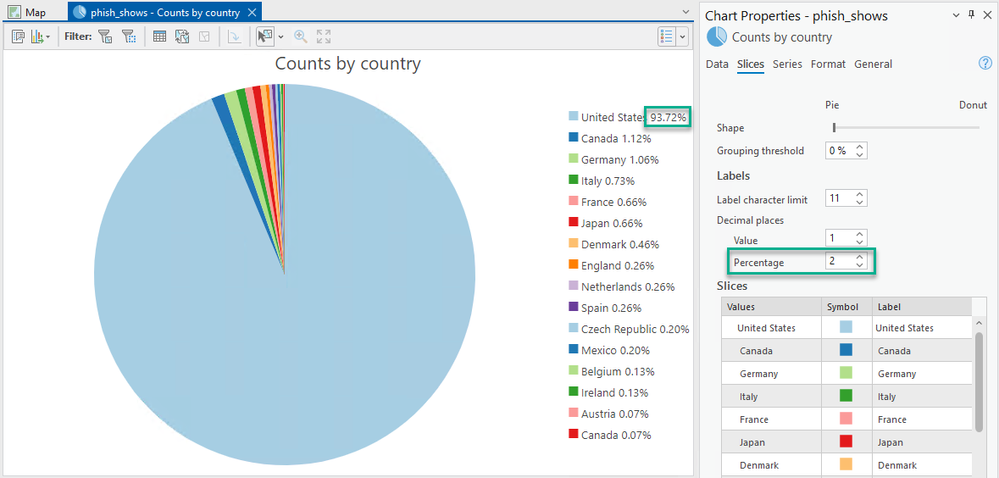The width and height of the screenshot is (999, 478).
Task: Decrease the Grouping threshold value
Action: pos(860,155)
